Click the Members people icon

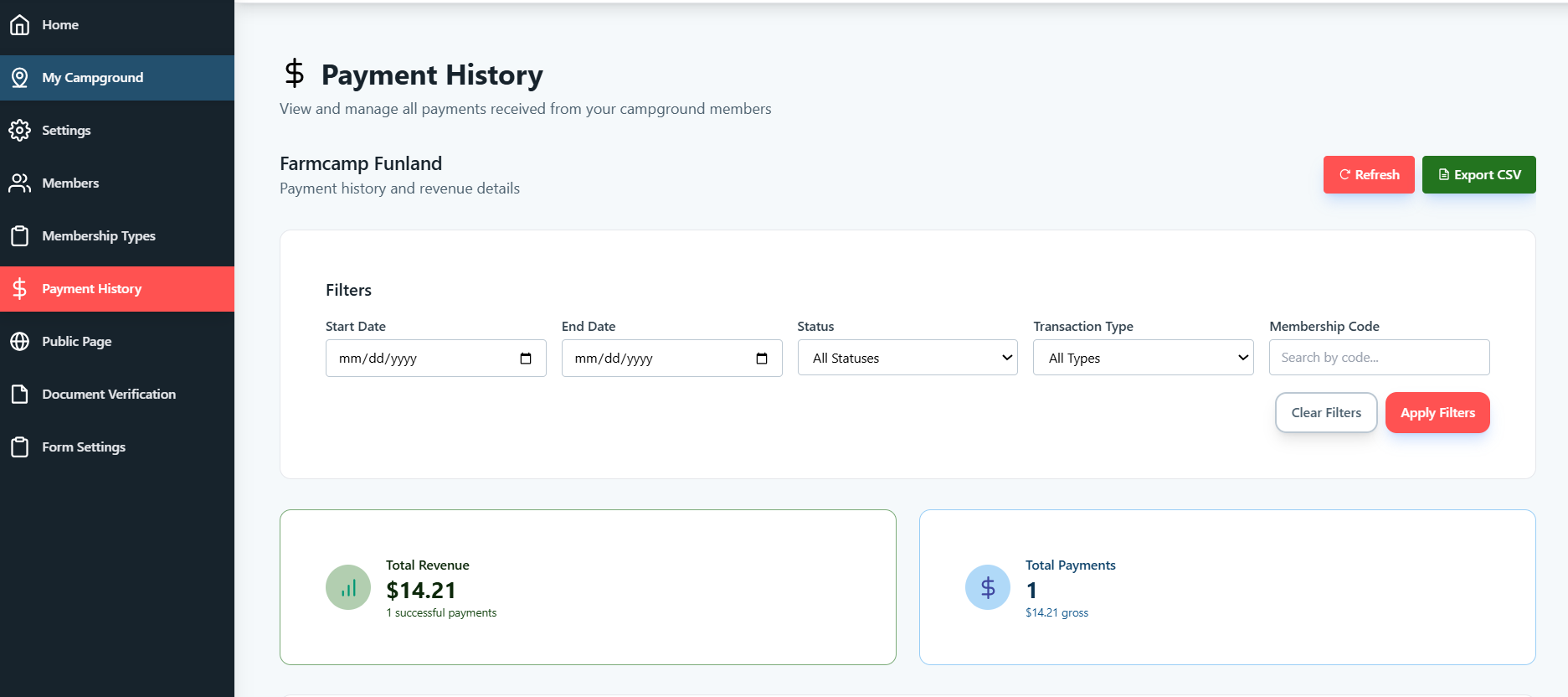click(x=20, y=183)
